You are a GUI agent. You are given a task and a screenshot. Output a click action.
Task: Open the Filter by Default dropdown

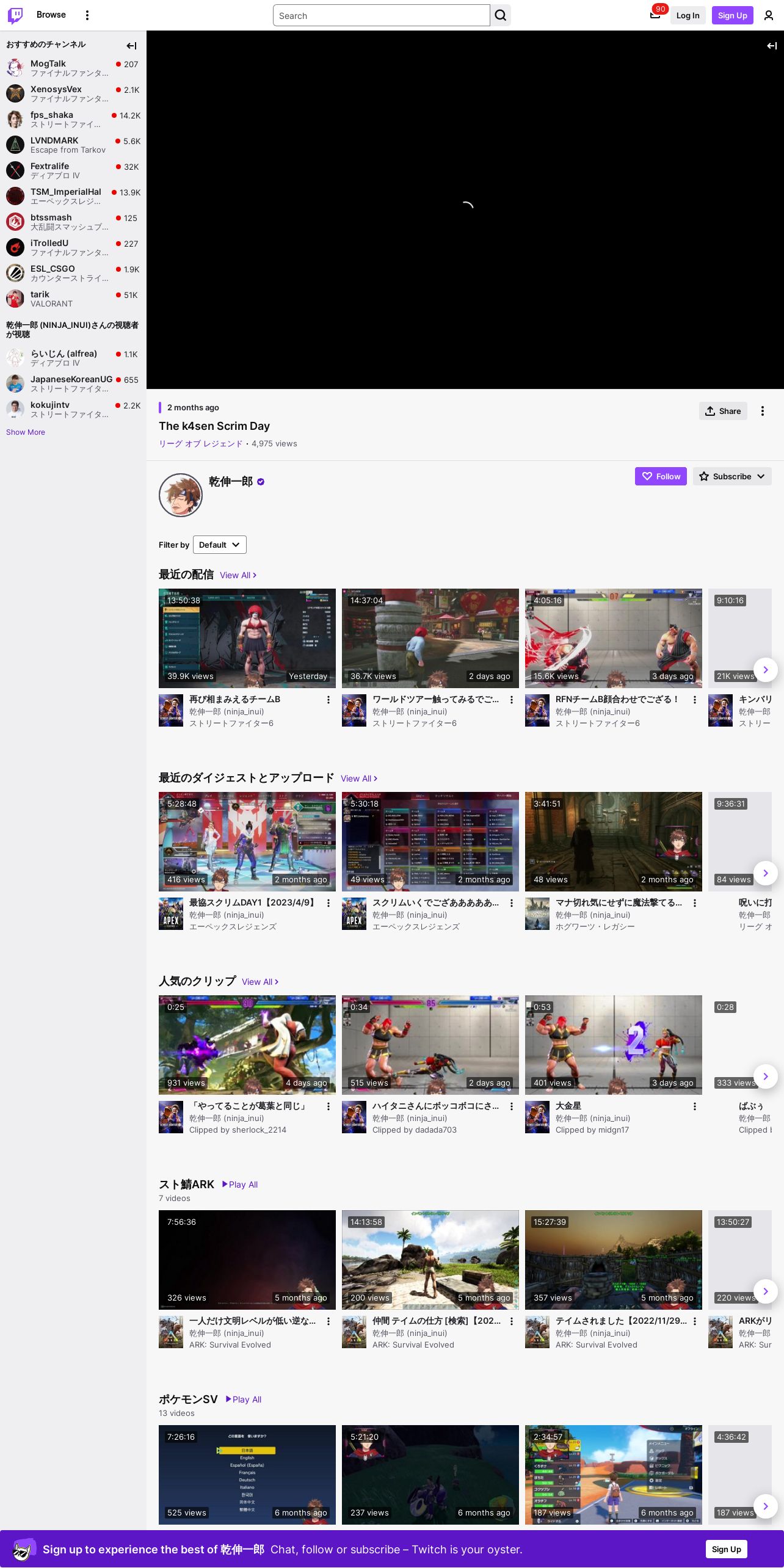pyautogui.click(x=220, y=545)
